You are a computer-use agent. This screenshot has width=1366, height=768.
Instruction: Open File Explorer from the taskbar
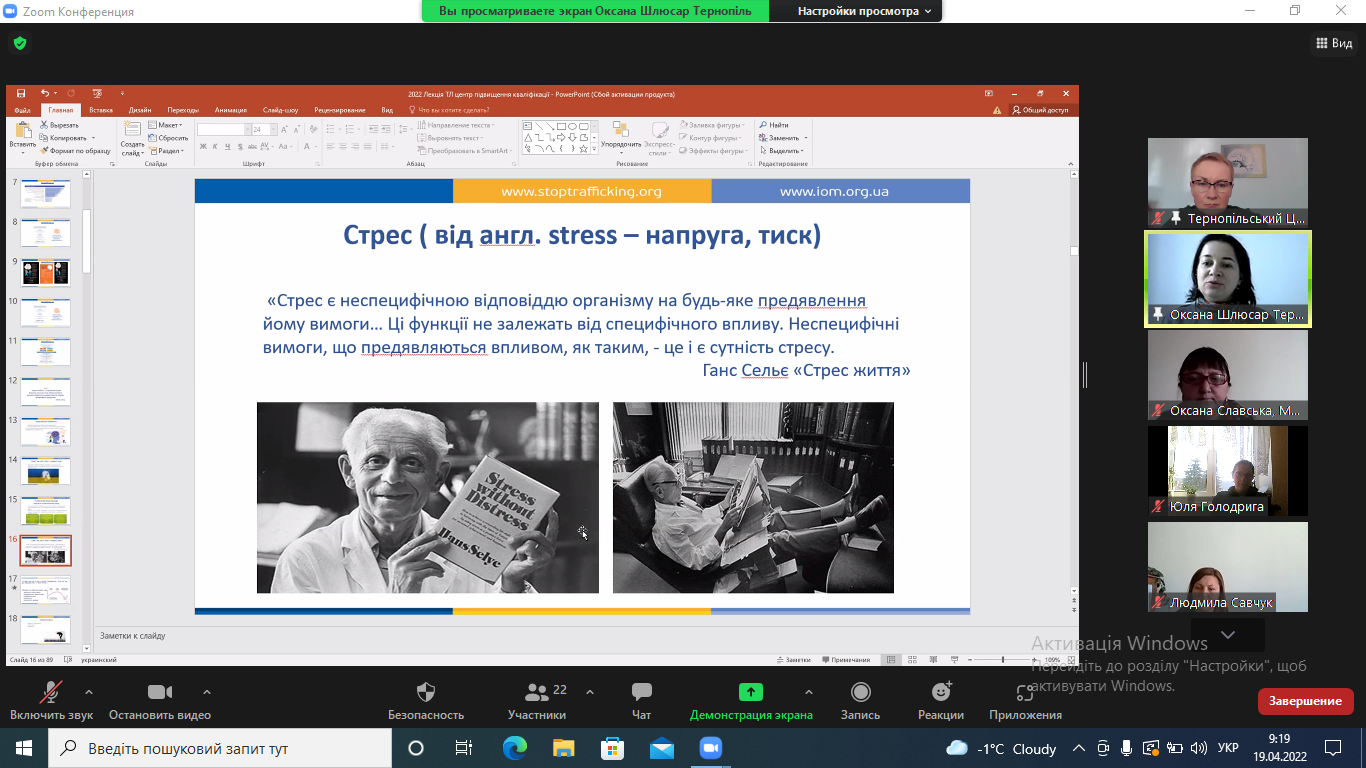(564, 748)
